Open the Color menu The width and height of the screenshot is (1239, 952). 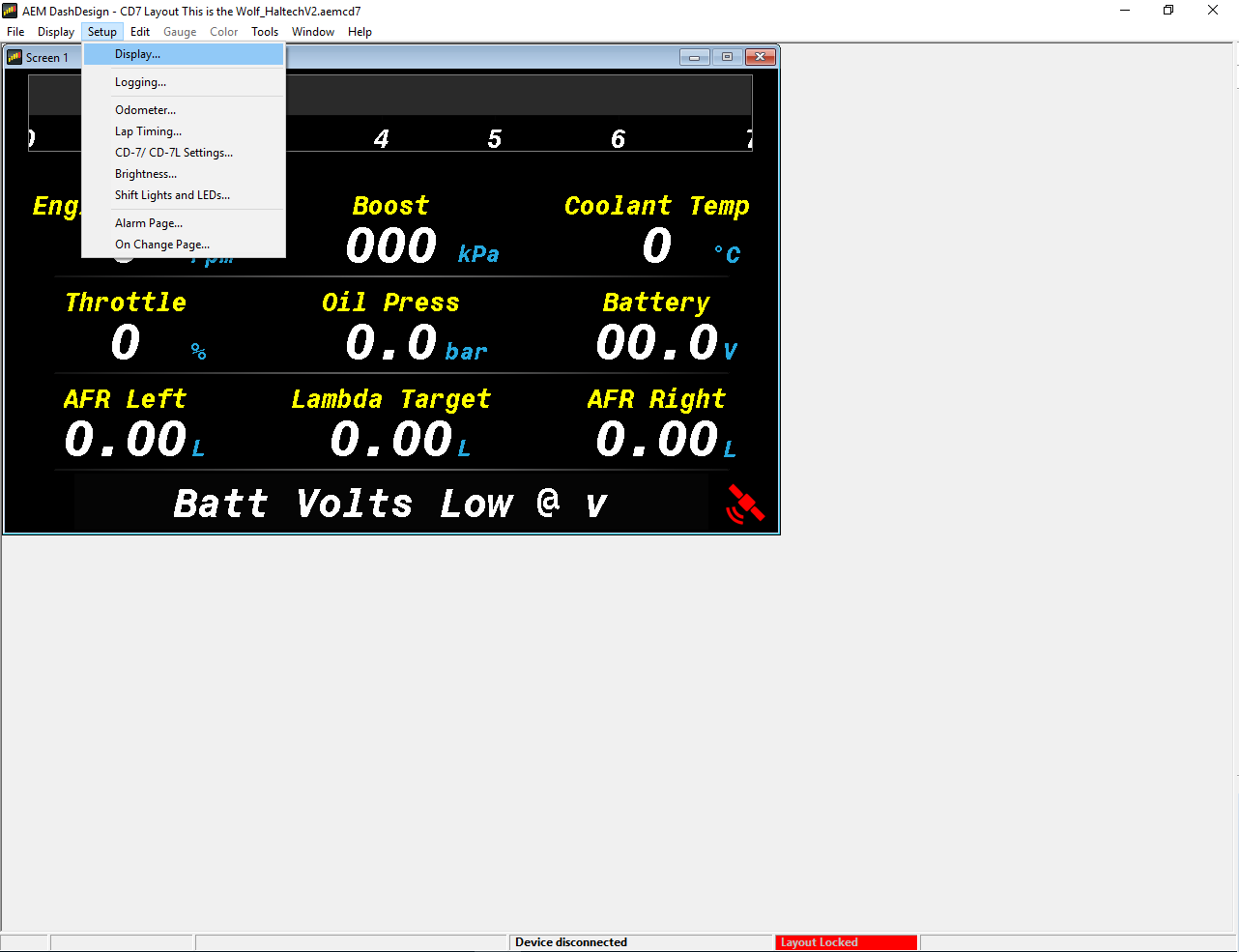click(x=224, y=32)
